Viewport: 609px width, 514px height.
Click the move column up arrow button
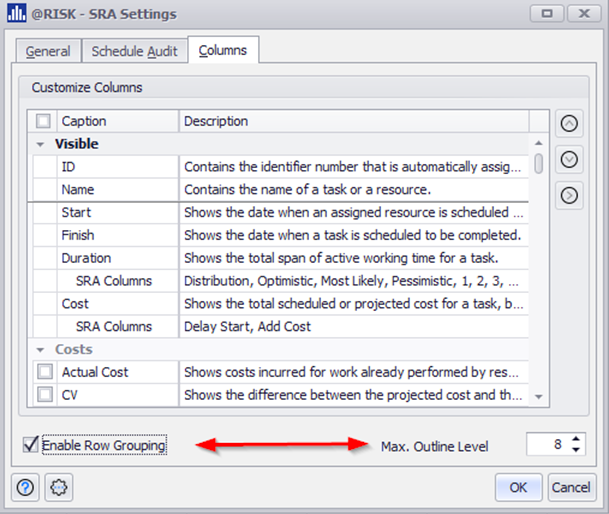pyautogui.click(x=569, y=124)
